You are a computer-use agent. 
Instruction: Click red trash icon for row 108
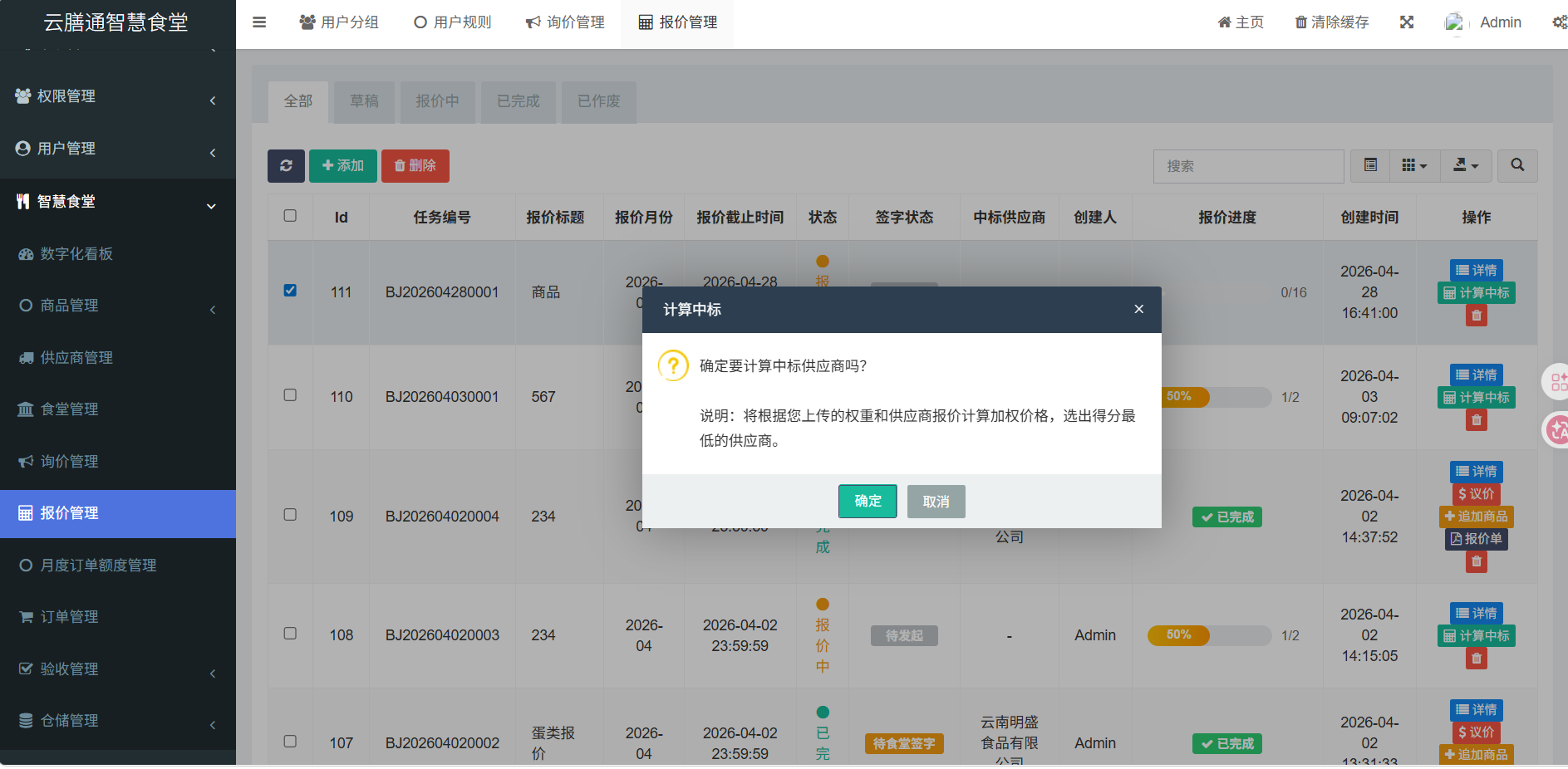click(x=1476, y=659)
